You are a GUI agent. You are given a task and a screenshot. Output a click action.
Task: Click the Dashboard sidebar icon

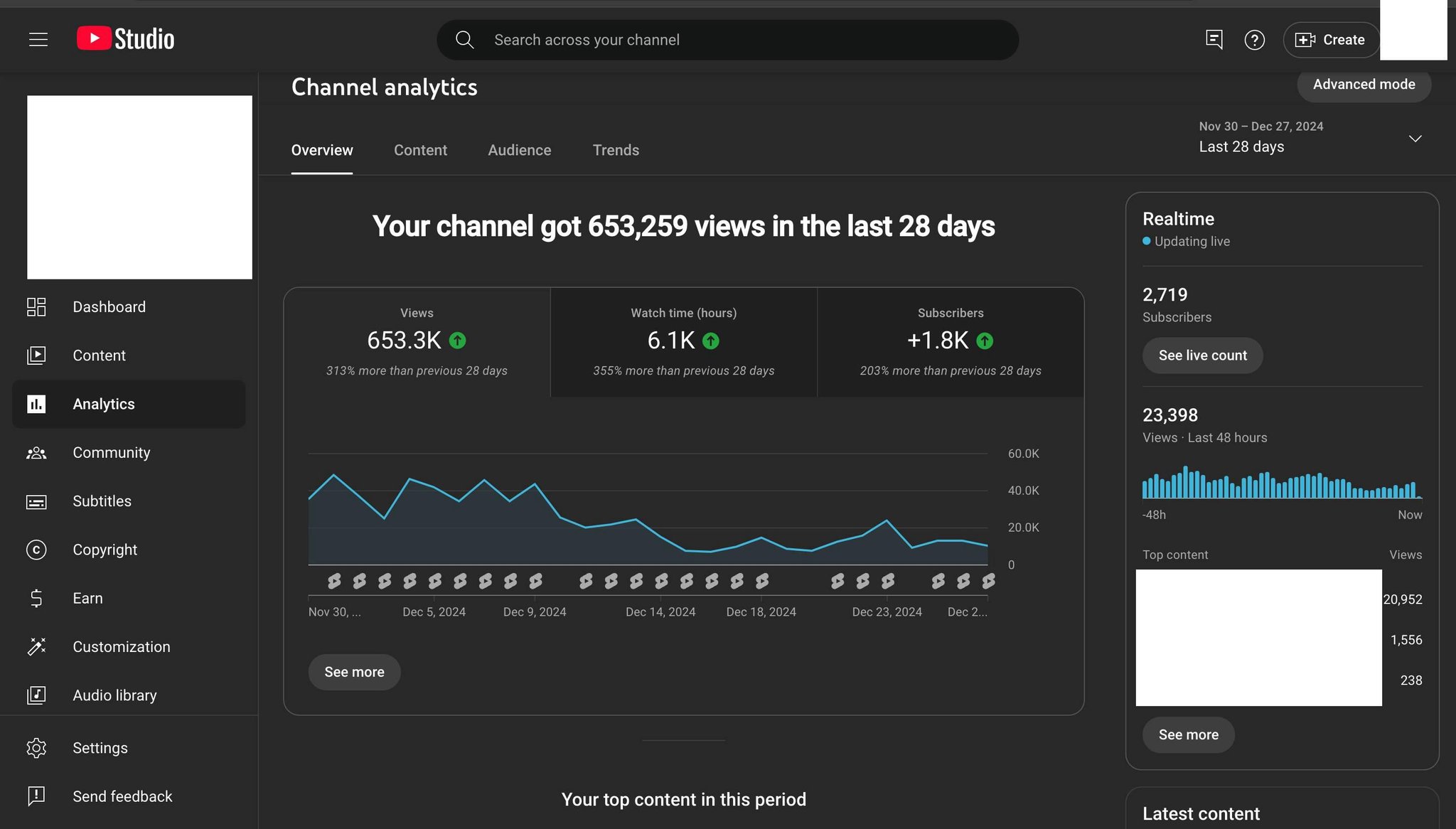[x=36, y=307]
